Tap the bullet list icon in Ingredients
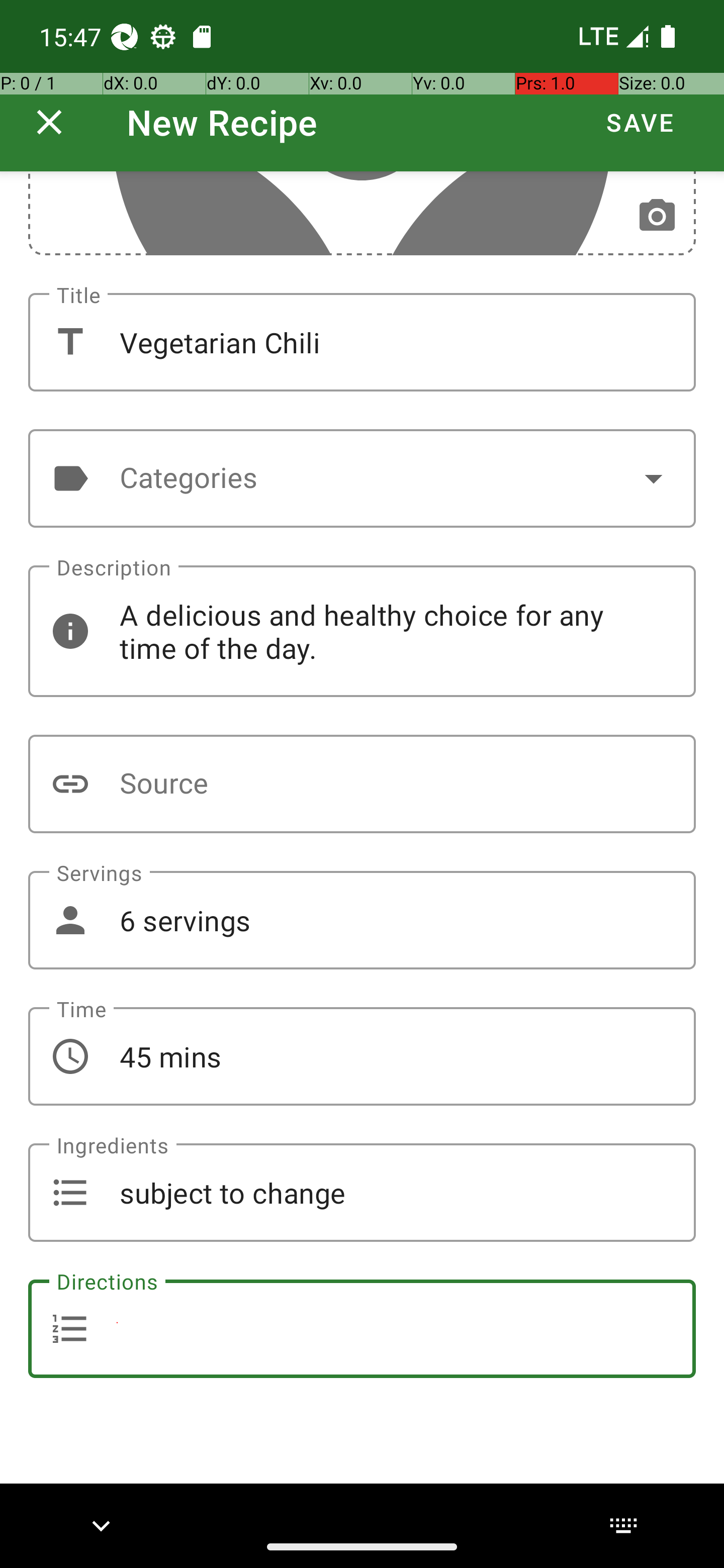 click(x=70, y=1193)
